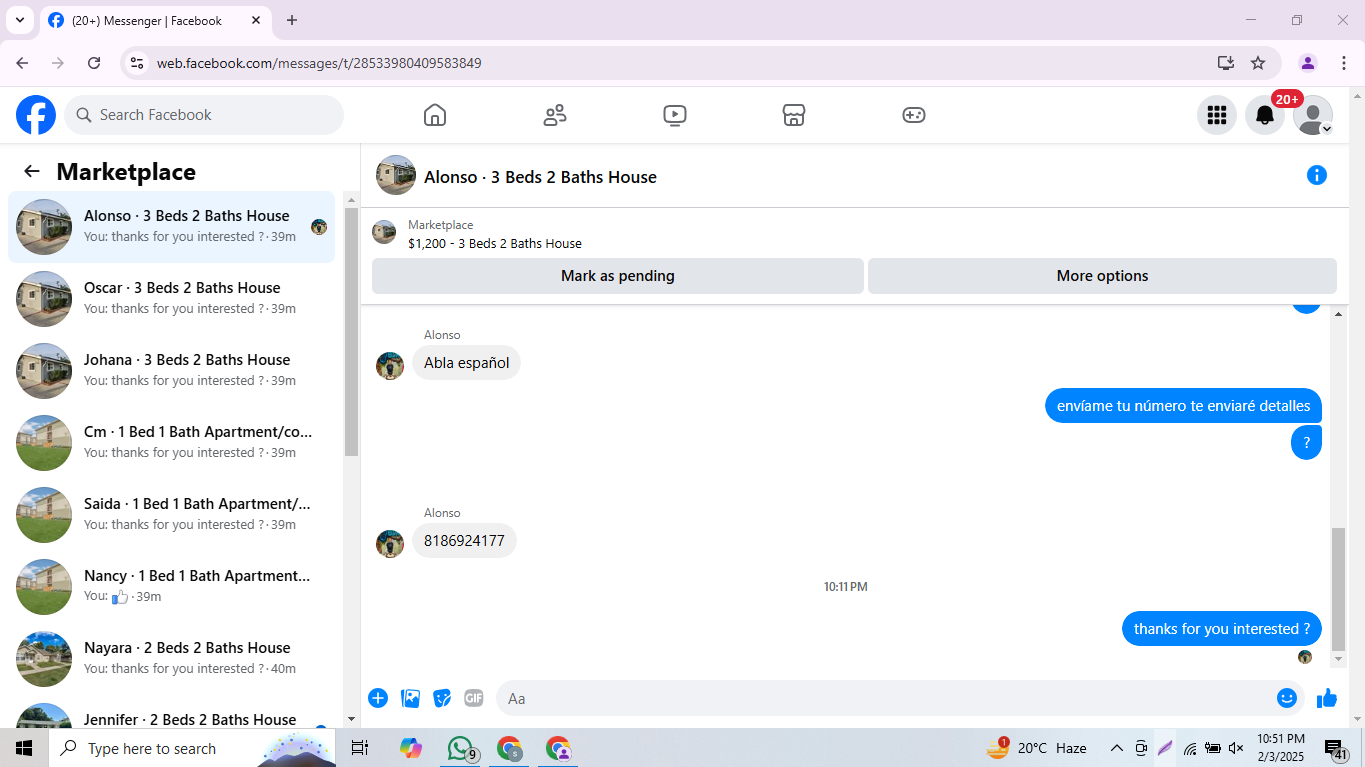Click the Facebook logo icon

pos(36,115)
